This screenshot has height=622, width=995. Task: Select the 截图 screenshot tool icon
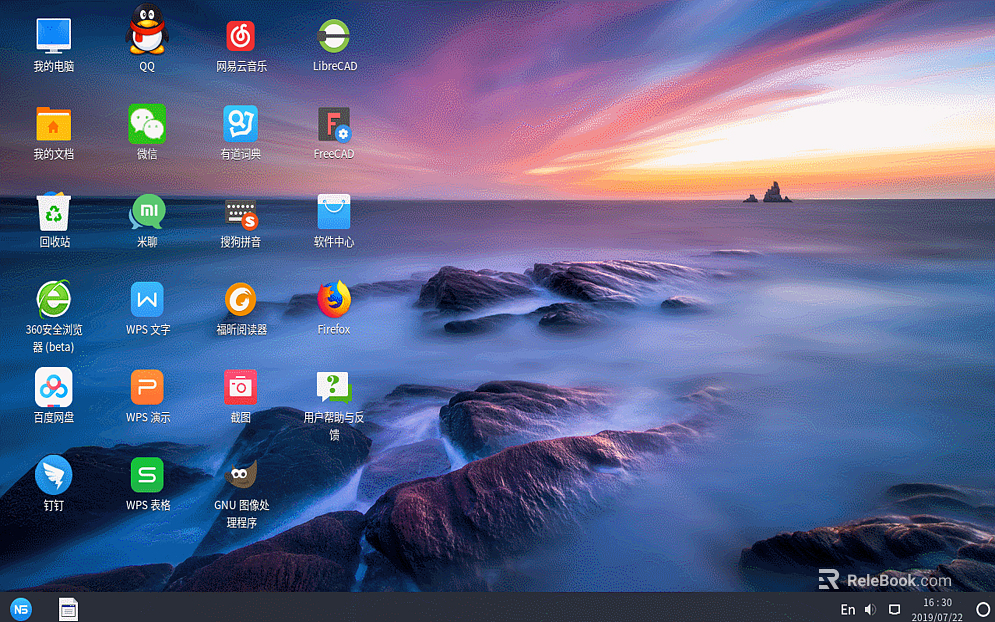coord(241,387)
